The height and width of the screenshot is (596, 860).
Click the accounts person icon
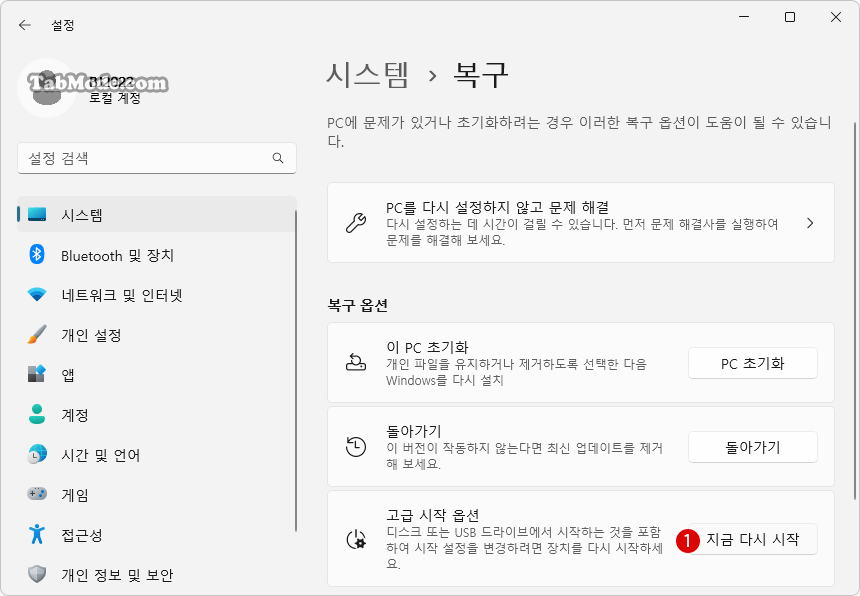(x=37, y=415)
